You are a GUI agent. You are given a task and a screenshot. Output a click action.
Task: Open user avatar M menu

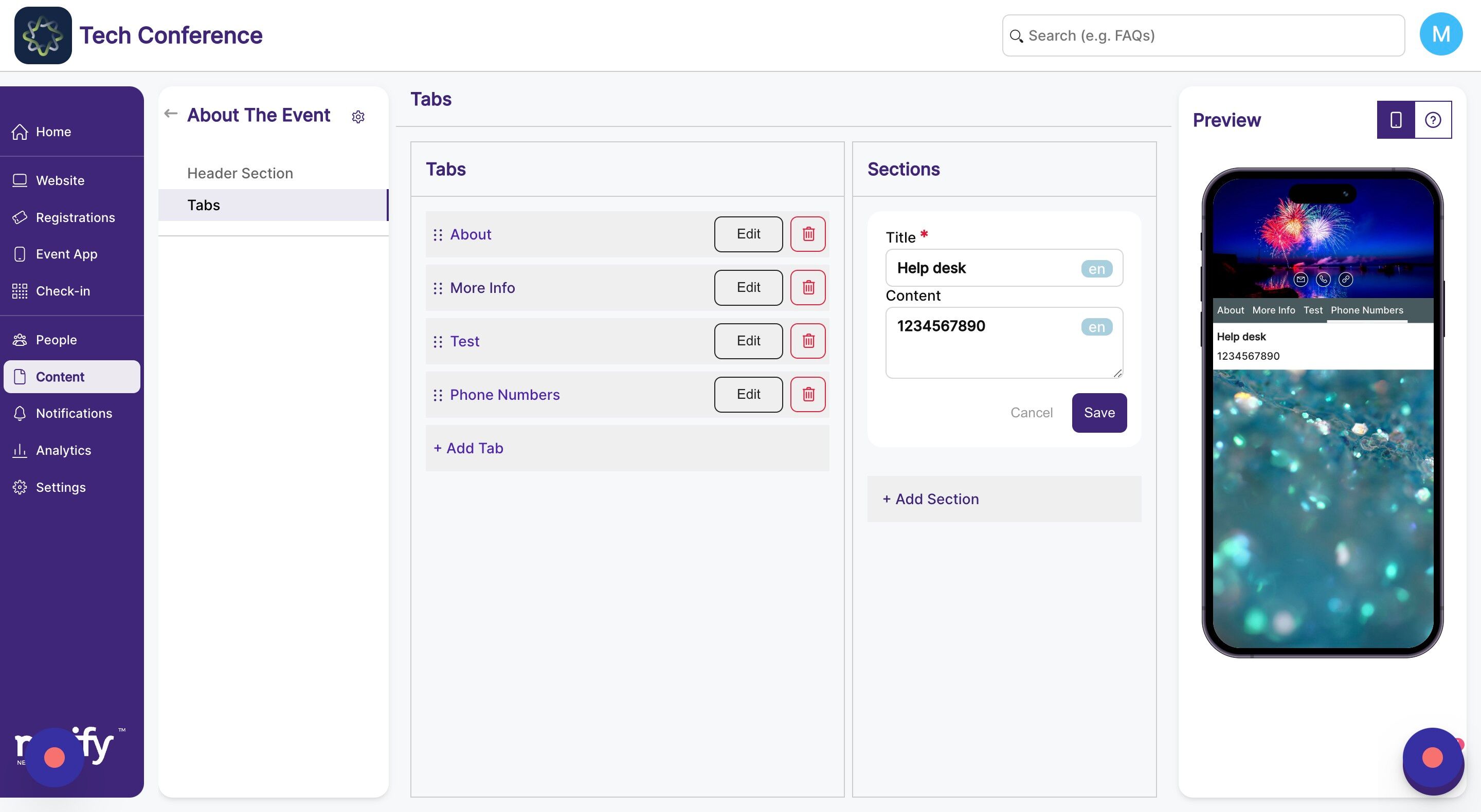[1440, 34]
